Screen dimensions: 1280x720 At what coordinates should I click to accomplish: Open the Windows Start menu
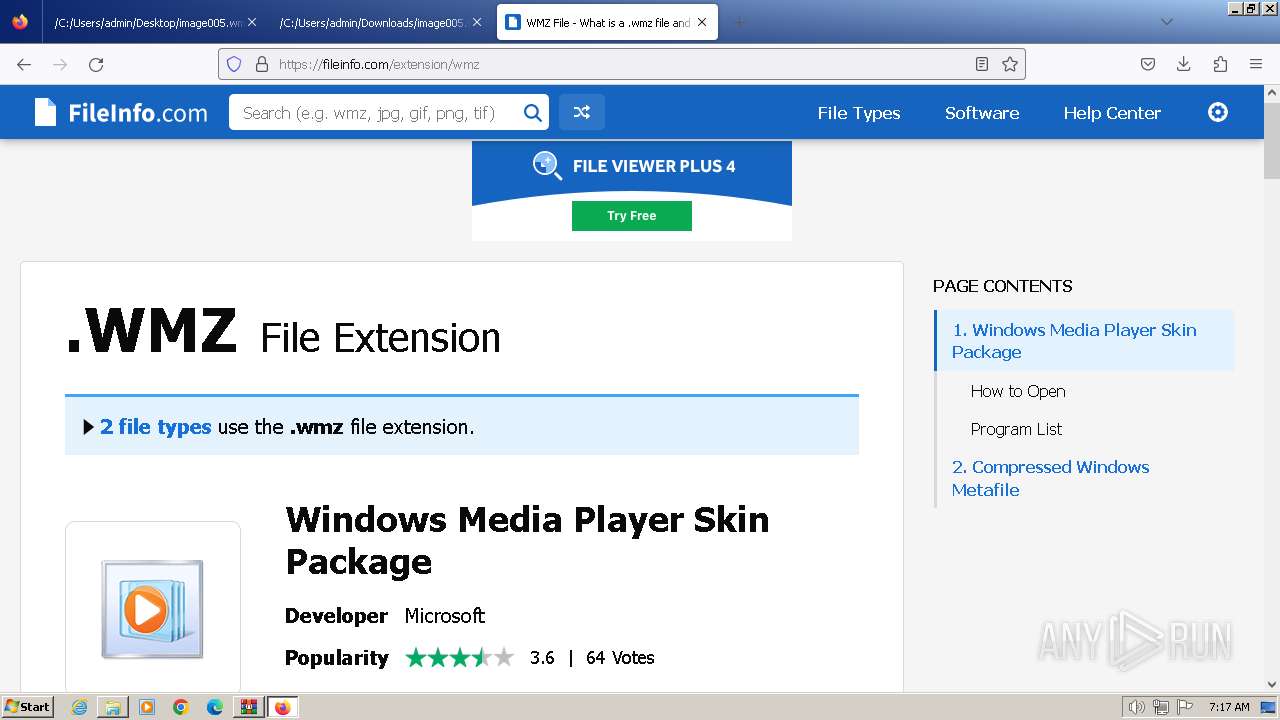[x=28, y=707]
